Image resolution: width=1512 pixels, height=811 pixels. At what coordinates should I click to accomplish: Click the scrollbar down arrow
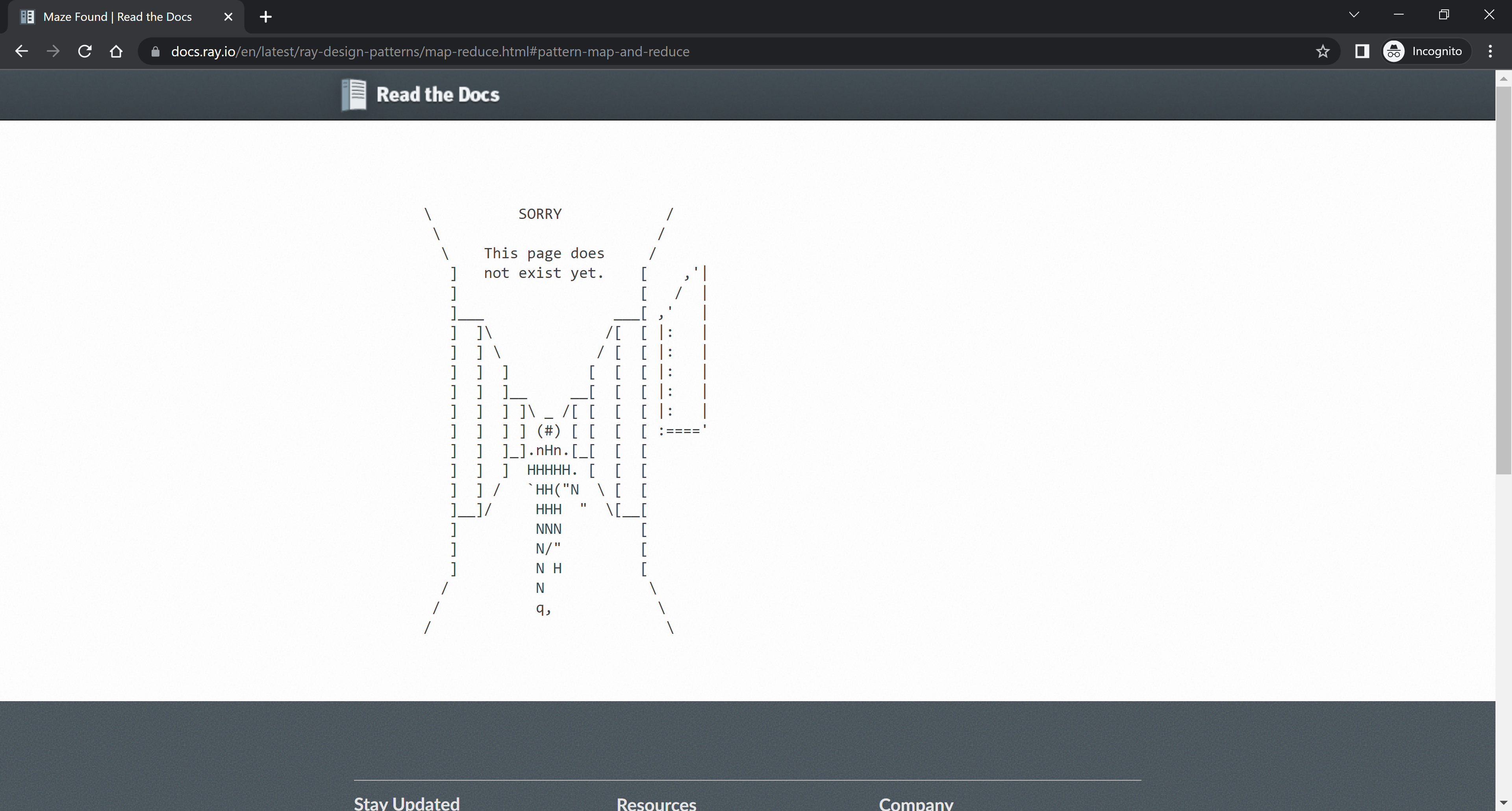(1503, 802)
